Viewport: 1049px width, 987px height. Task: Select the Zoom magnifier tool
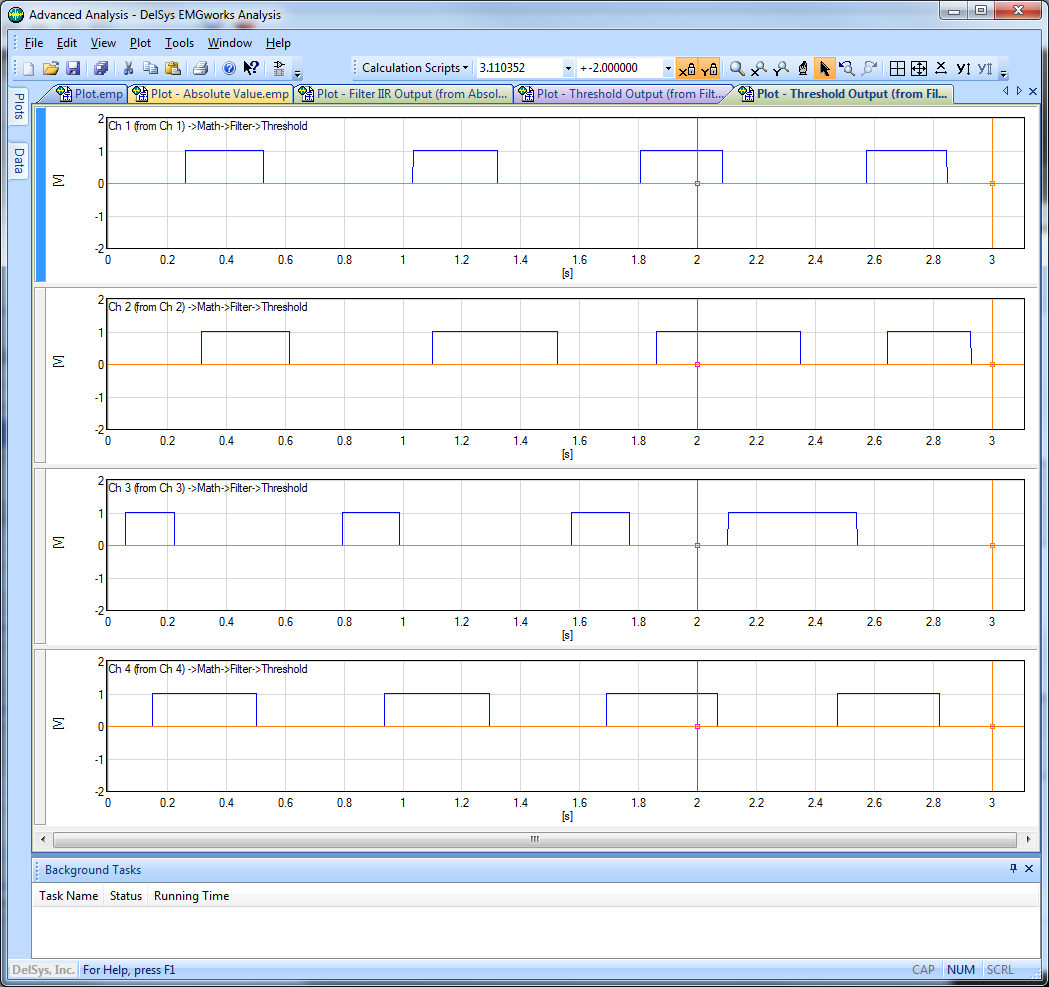737,69
